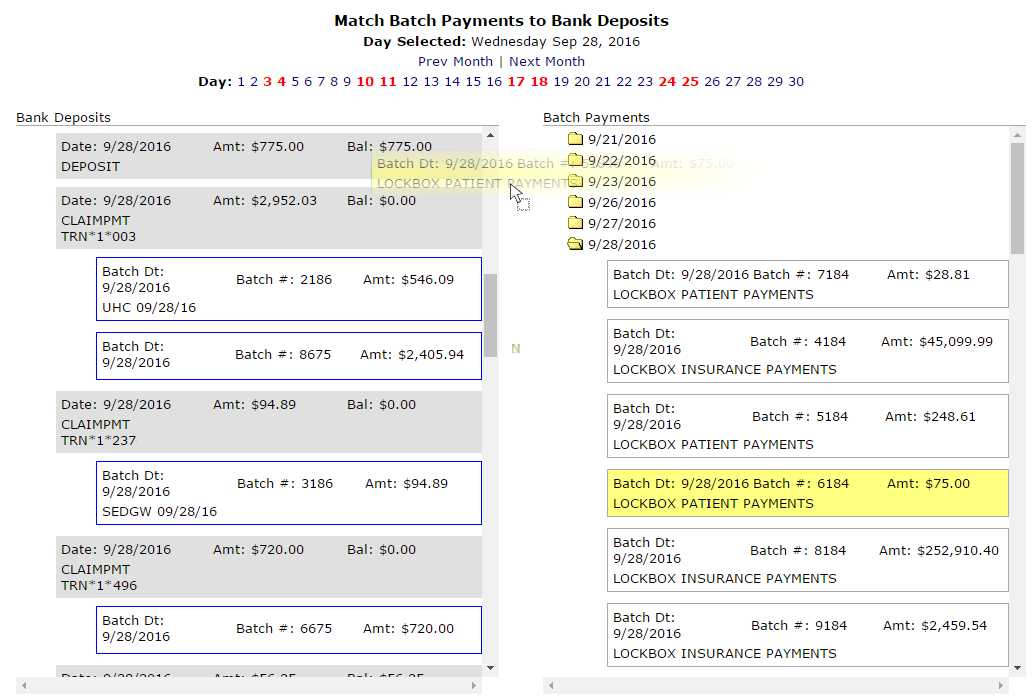Pick red day 17
Image resolution: width=1032 pixels, height=696 pixels.
pos(516,82)
